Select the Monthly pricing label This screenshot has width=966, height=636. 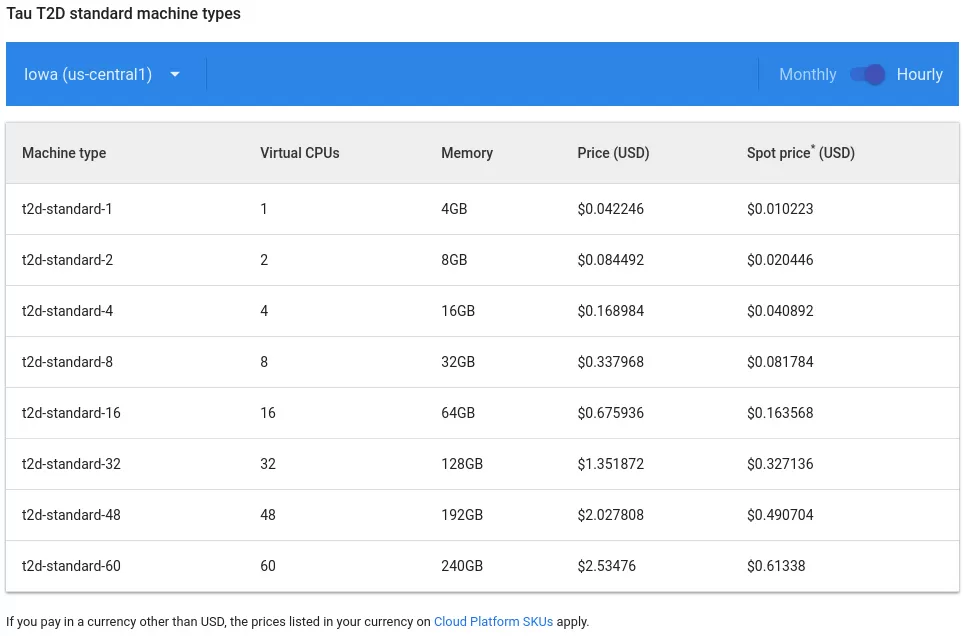click(x=807, y=75)
